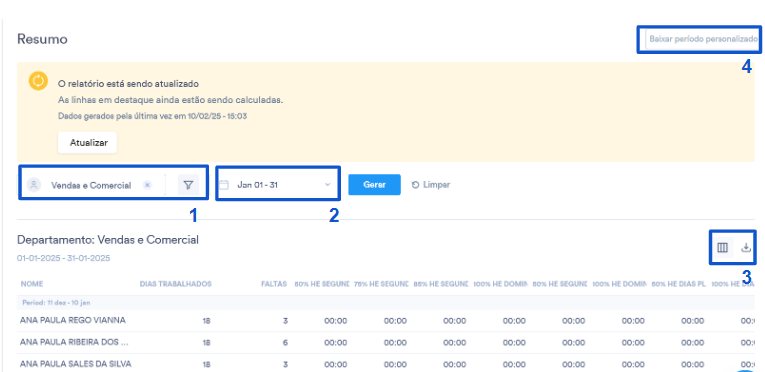The width and height of the screenshot is (765, 372).
Task: Click the Resumo page title
Action: pyautogui.click(x=42, y=39)
